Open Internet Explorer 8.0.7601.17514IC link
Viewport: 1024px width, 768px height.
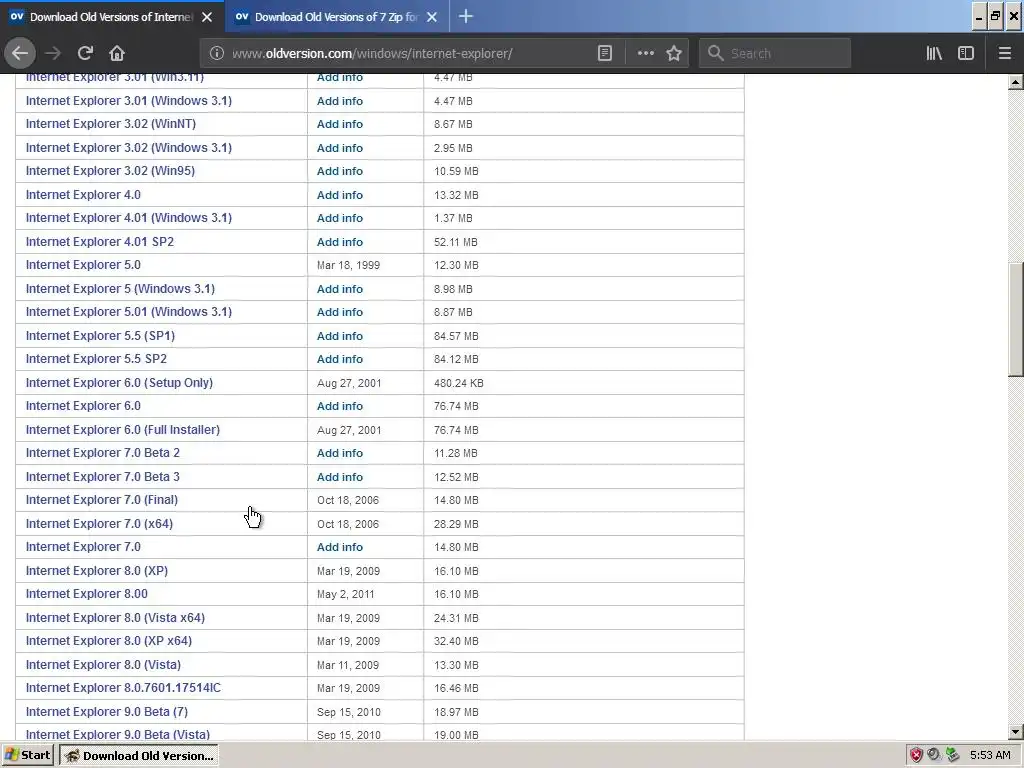point(123,688)
